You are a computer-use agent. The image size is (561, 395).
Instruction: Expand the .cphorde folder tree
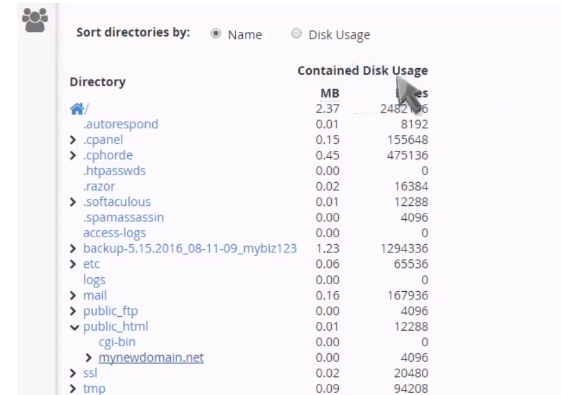tap(73, 155)
